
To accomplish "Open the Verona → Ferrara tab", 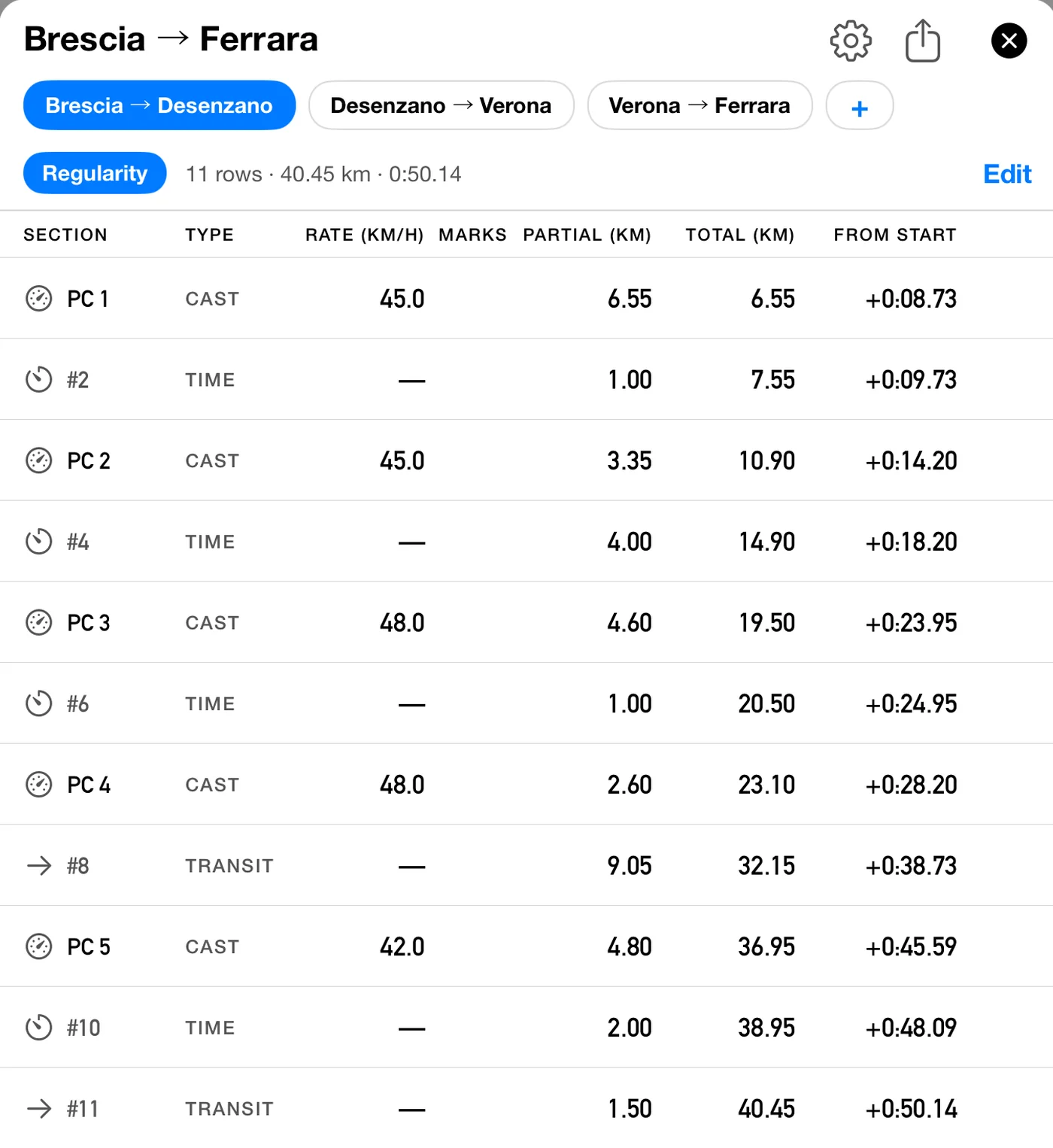I will [699, 105].
